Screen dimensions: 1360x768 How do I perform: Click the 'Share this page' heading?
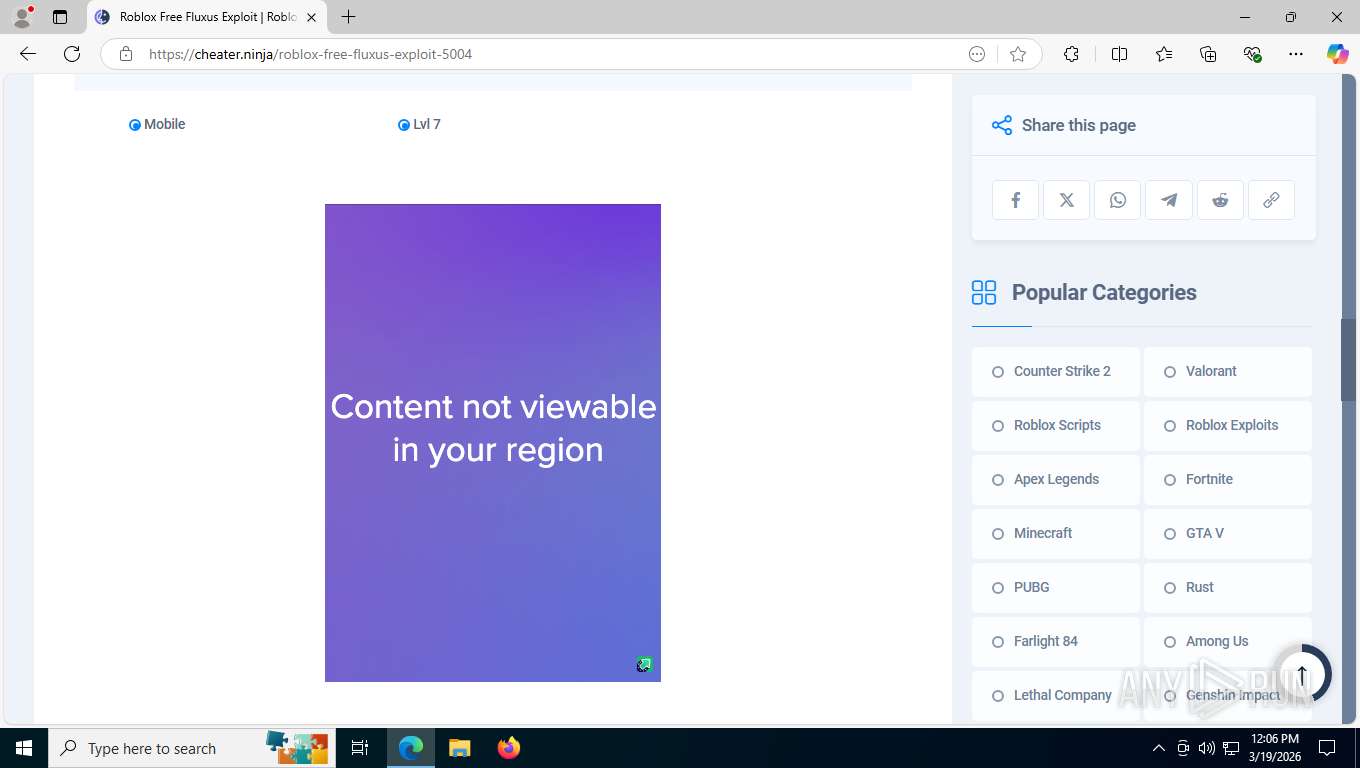pos(1079,125)
